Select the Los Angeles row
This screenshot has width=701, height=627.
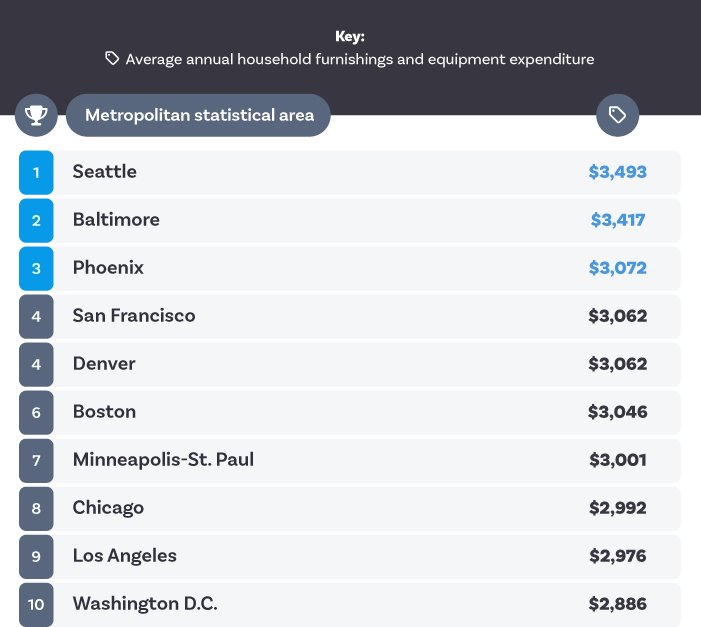[x=350, y=556]
